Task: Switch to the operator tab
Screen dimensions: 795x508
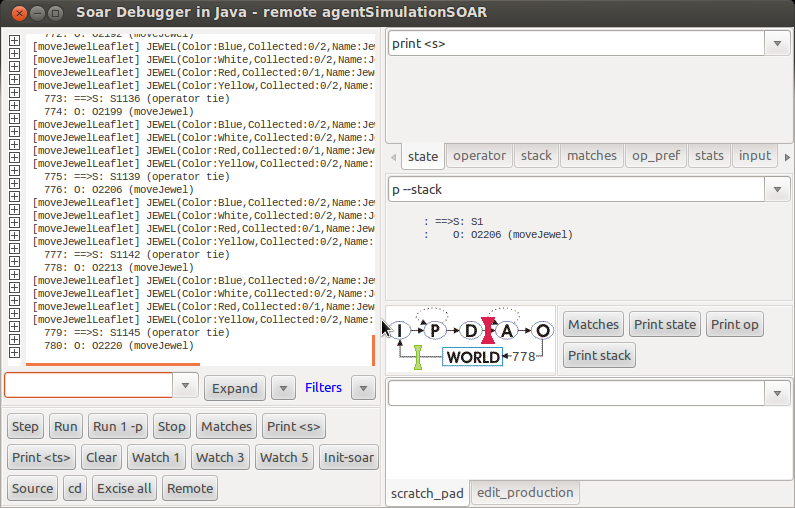Action: (x=479, y=156)
